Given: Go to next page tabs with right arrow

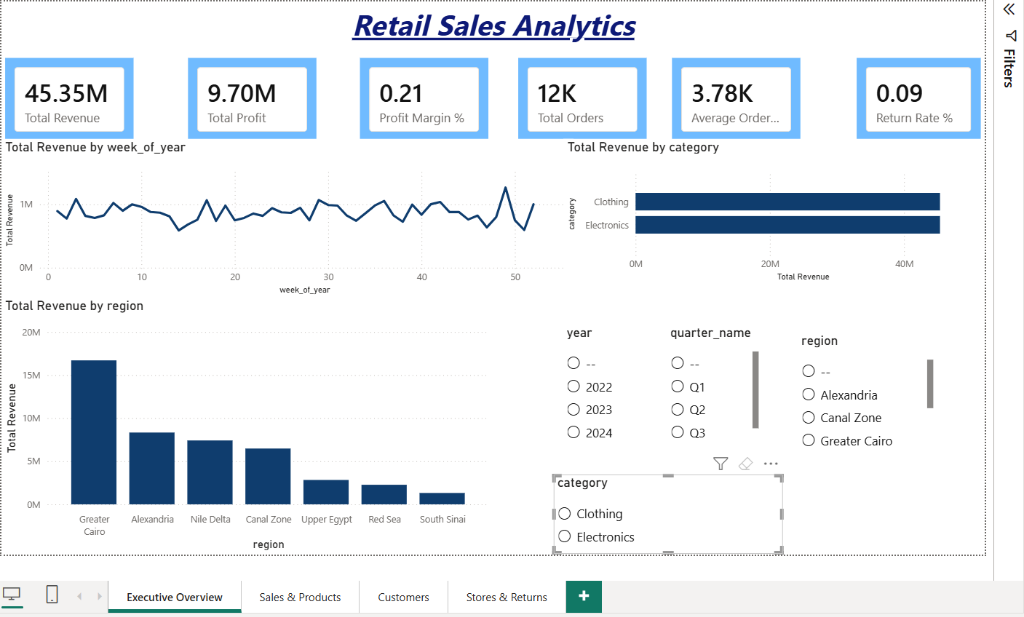Looking at the screenshot, I should click(x=99, y=596).
